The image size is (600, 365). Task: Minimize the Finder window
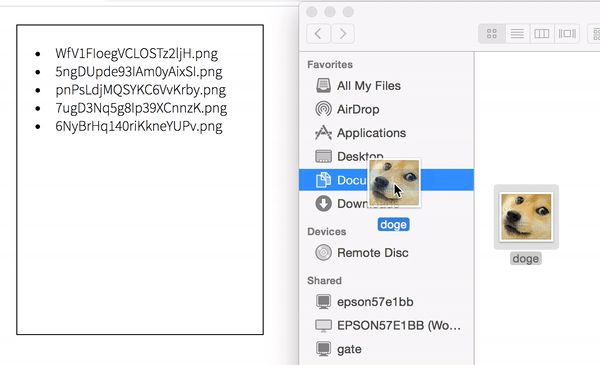click(330, 12)
